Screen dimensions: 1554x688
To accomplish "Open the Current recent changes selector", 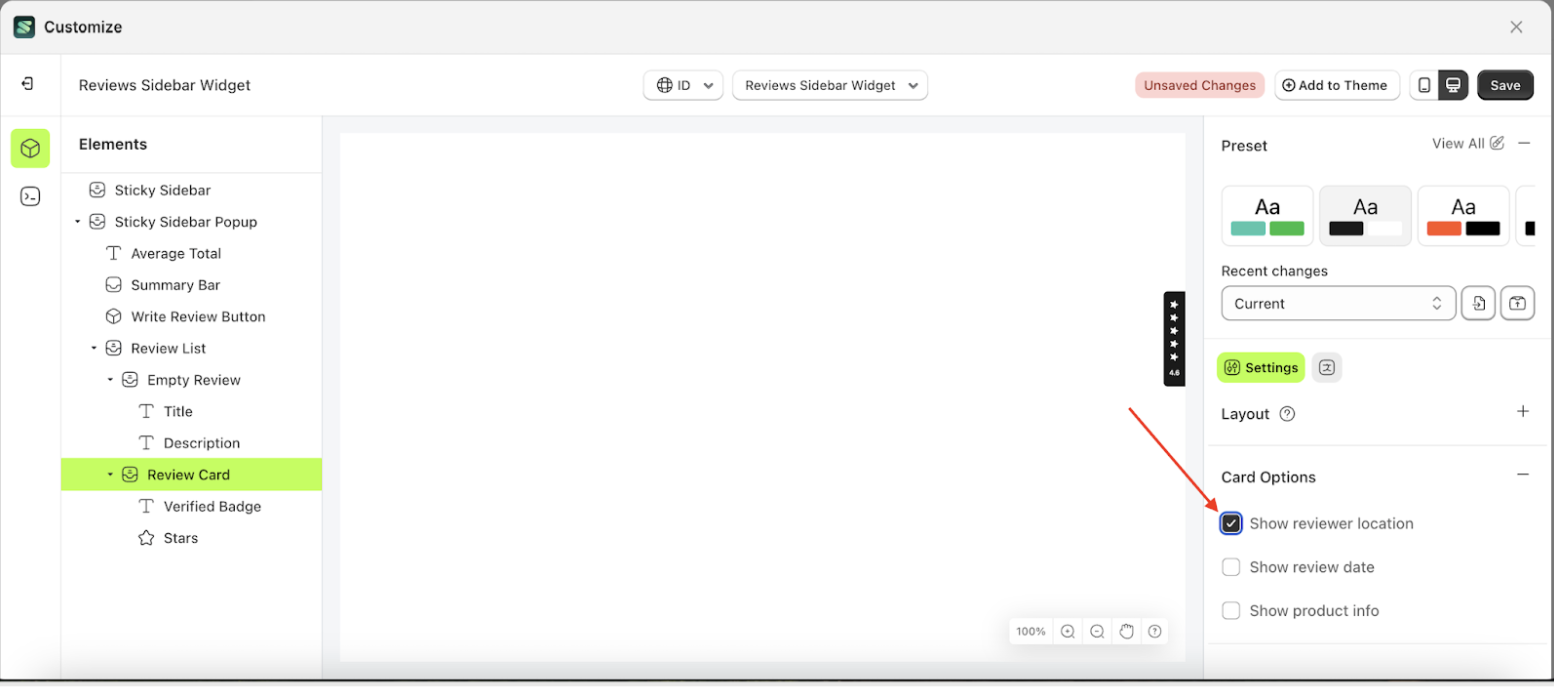I will 1338,303.
